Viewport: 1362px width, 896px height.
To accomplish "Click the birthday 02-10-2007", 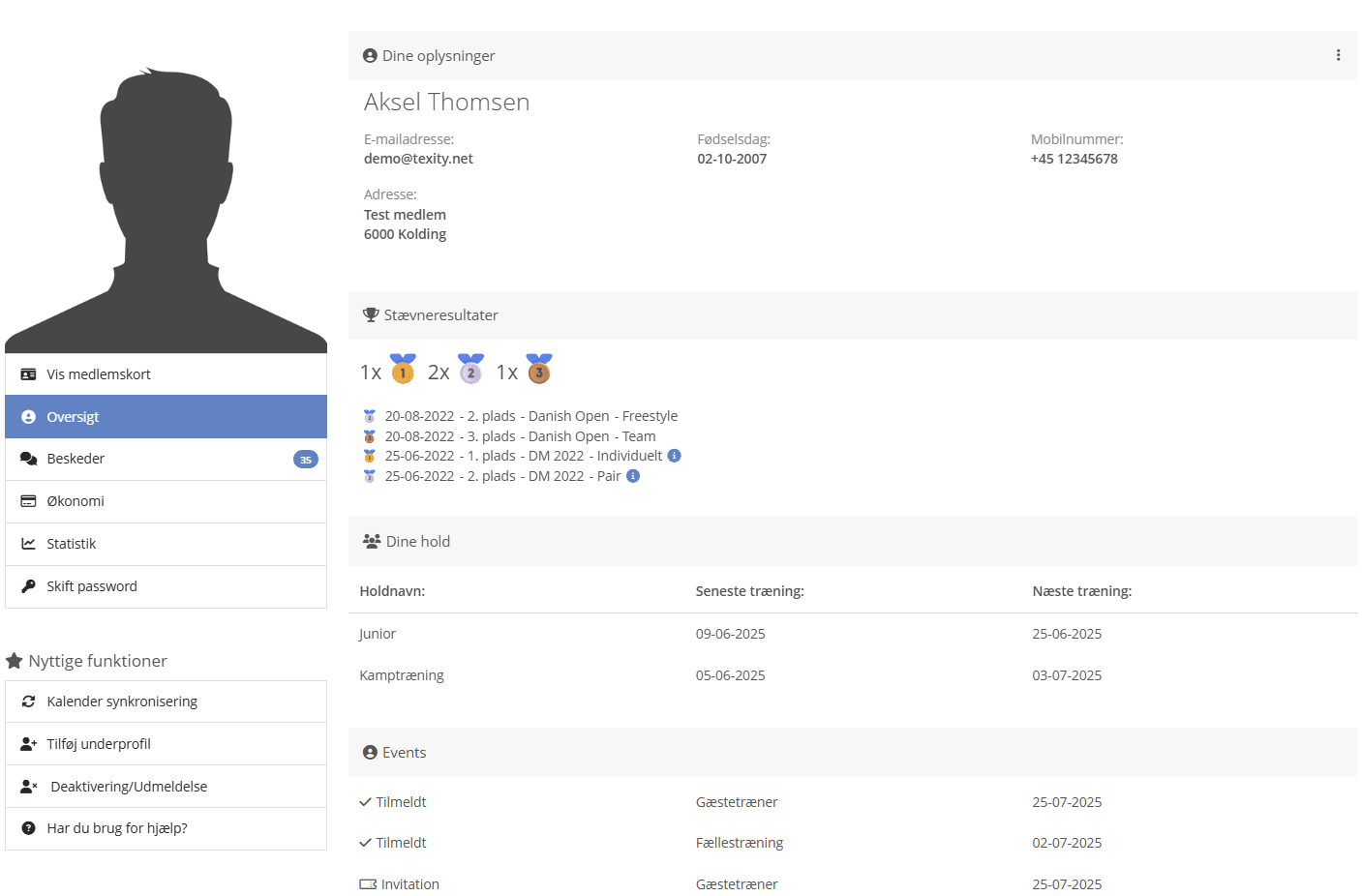I will point(732,159).
